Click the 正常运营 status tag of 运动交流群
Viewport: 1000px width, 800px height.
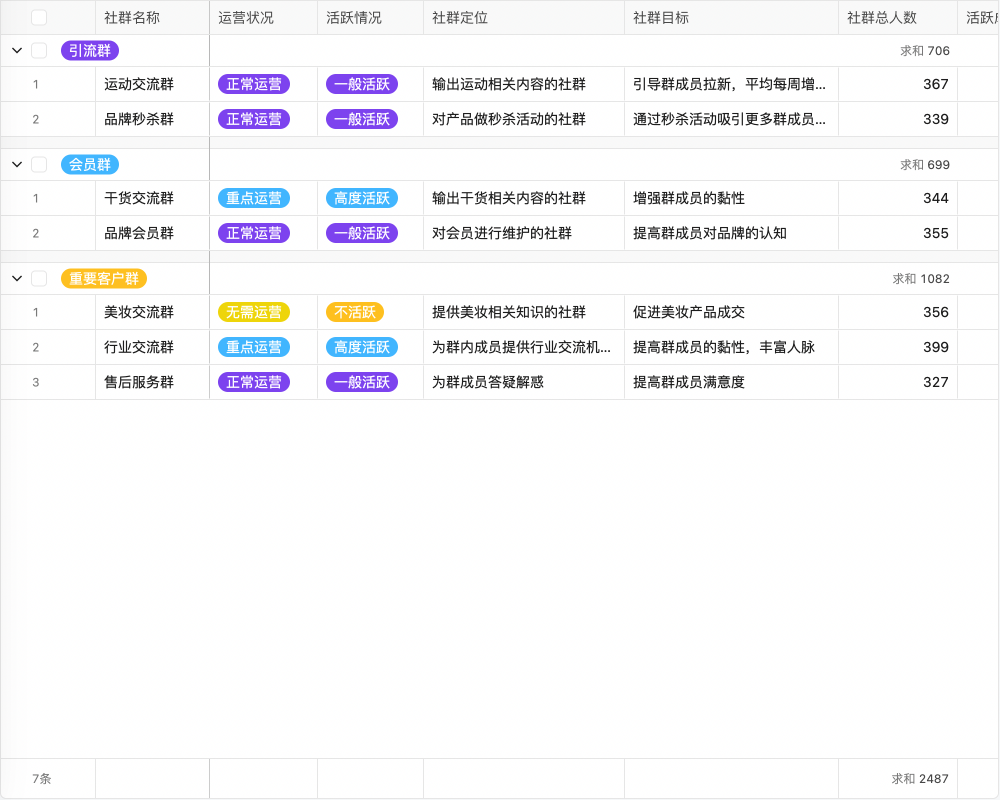tap(254, 84)
